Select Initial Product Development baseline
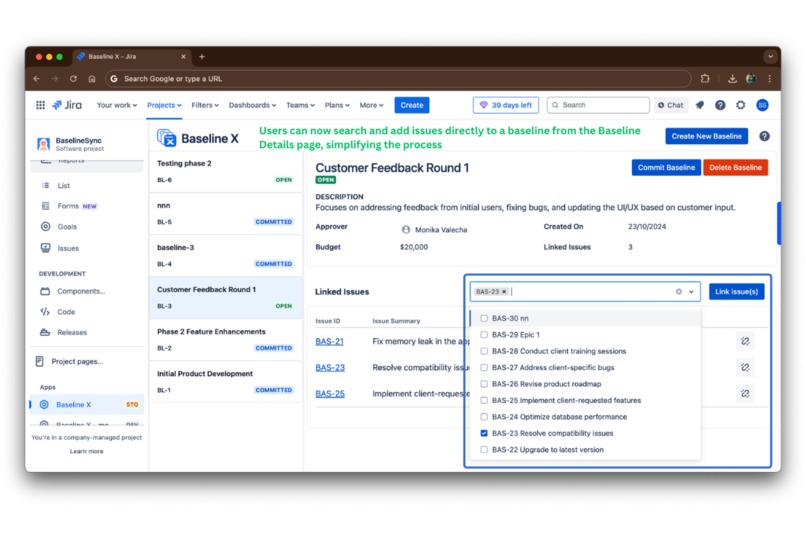Viewport: 806px width, 537px height. 225,382
